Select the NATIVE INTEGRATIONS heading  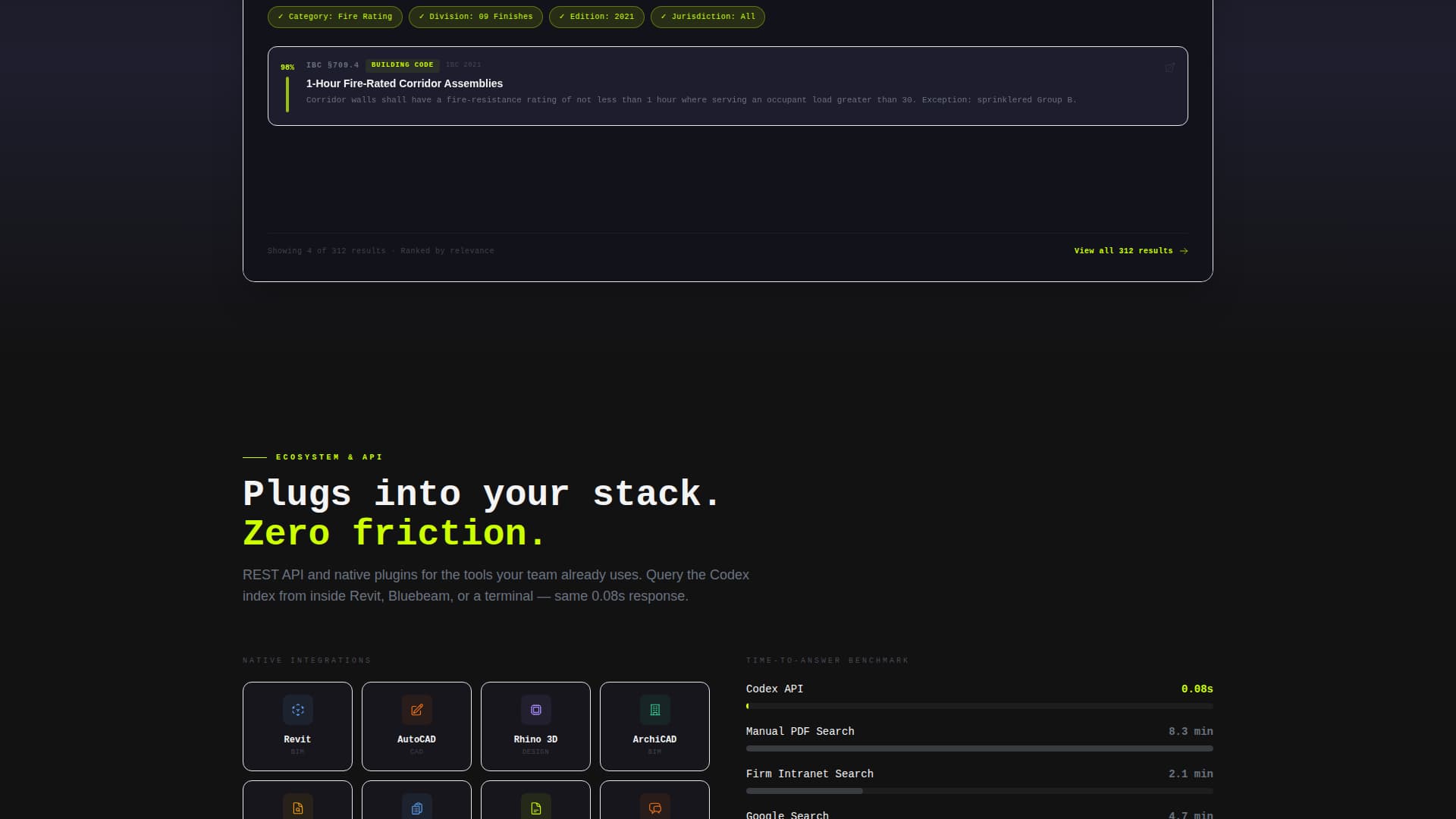click(306, 661)
